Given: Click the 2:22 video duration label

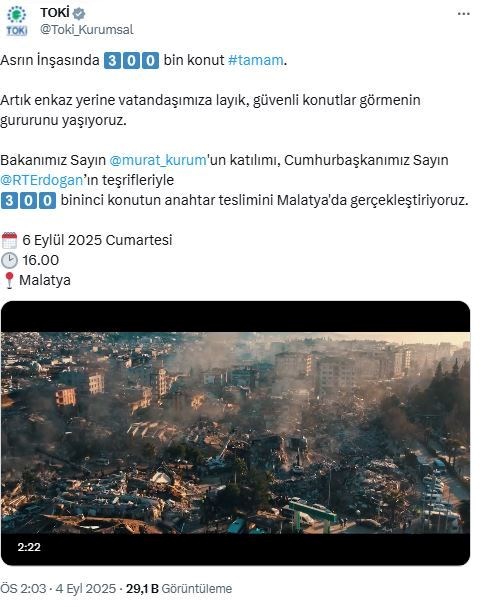Looking at the screenshot, I should [x=29, y=547].
